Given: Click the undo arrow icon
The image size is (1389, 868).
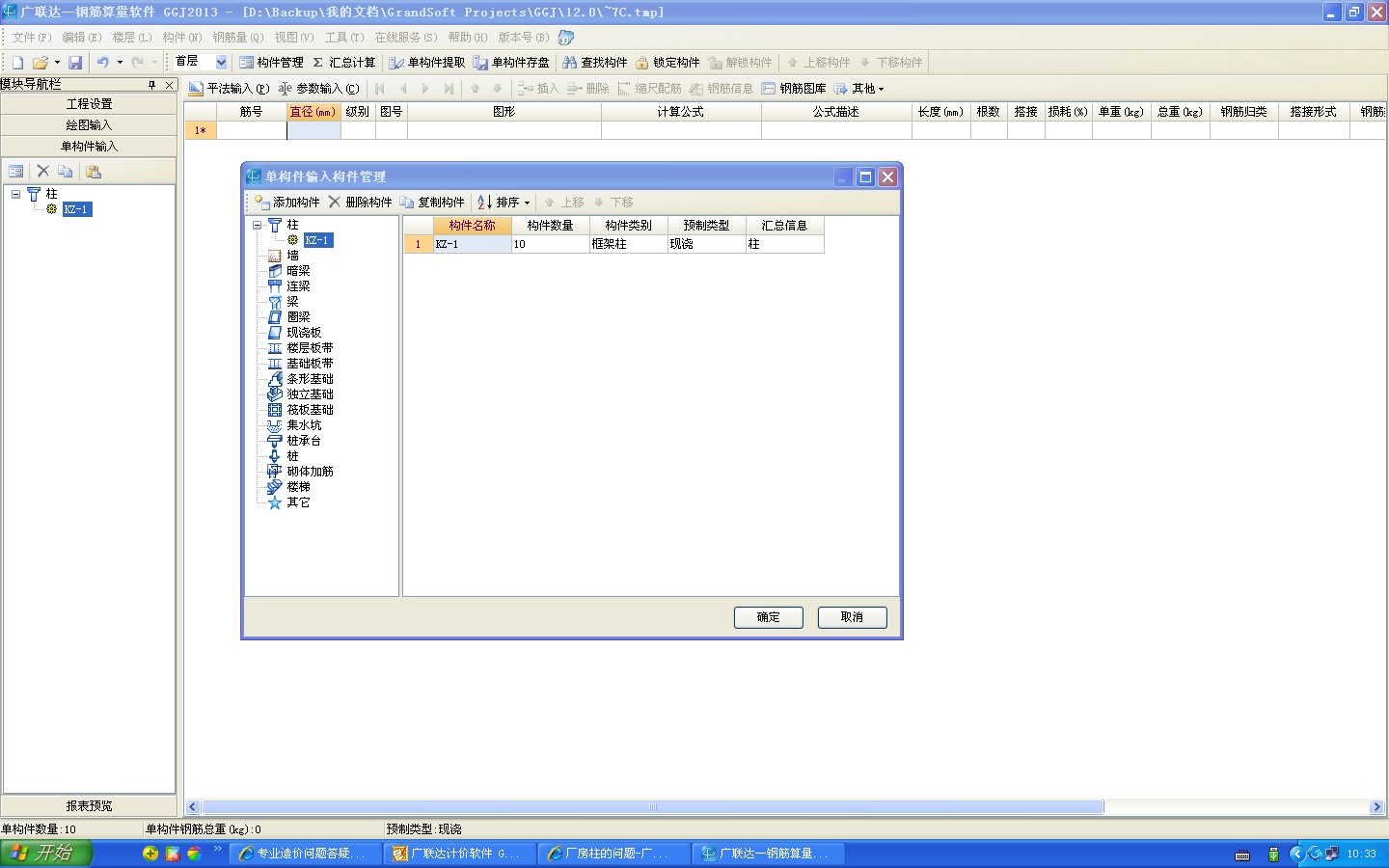Looking at the screenshot, I should (x=102, y=63).
